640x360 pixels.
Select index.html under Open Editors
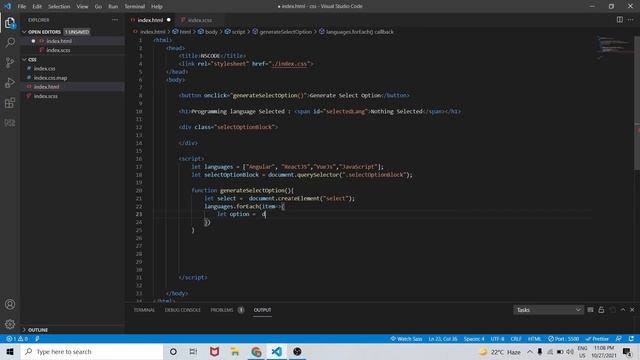click(x=73, y=41)
